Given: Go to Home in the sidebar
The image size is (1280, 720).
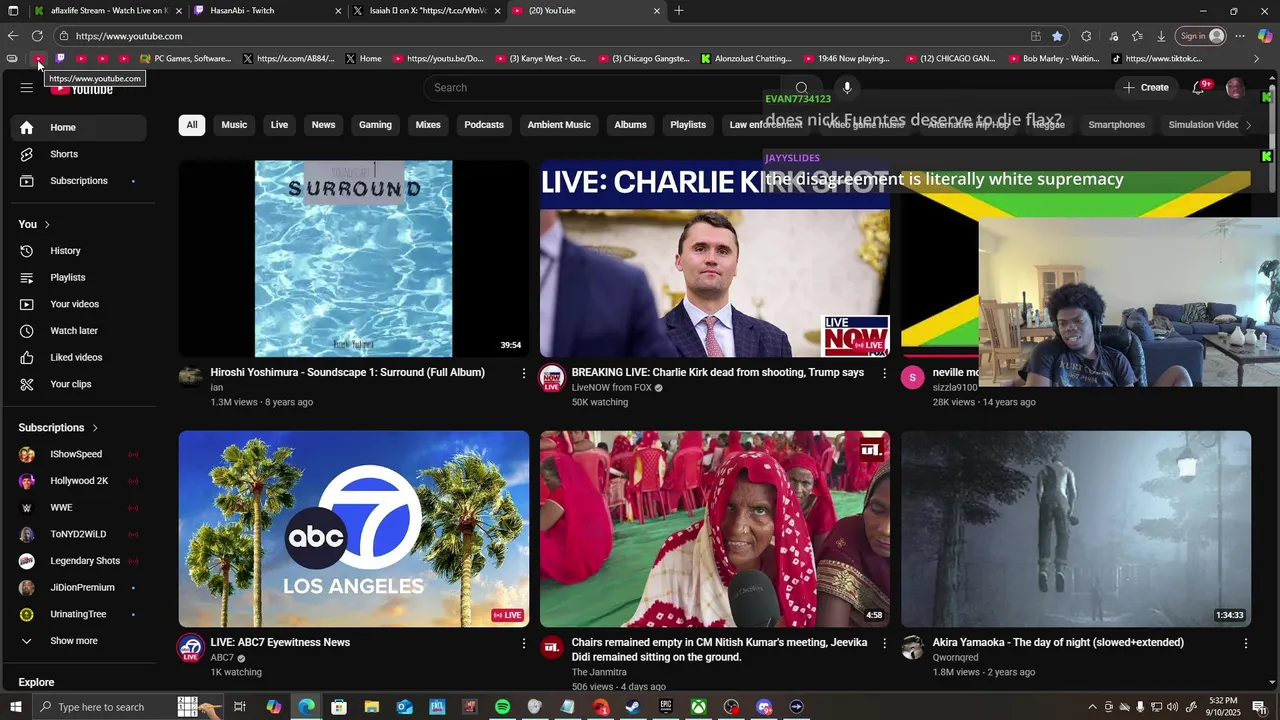Looking at the screenshot, I should 79,128.
